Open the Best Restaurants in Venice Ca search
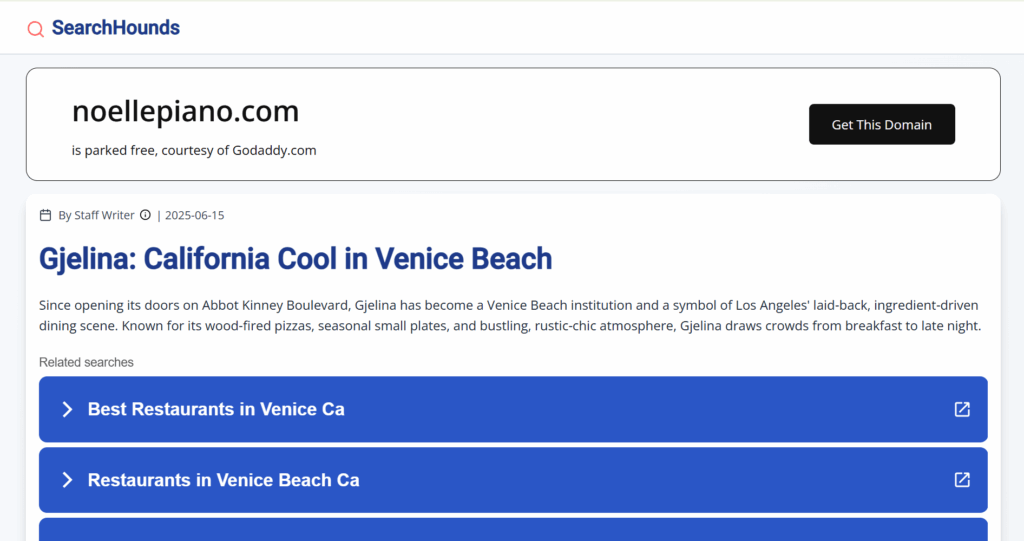This screenshot has height=541, width=1024. pyautogui.click(x=513, y=409)
